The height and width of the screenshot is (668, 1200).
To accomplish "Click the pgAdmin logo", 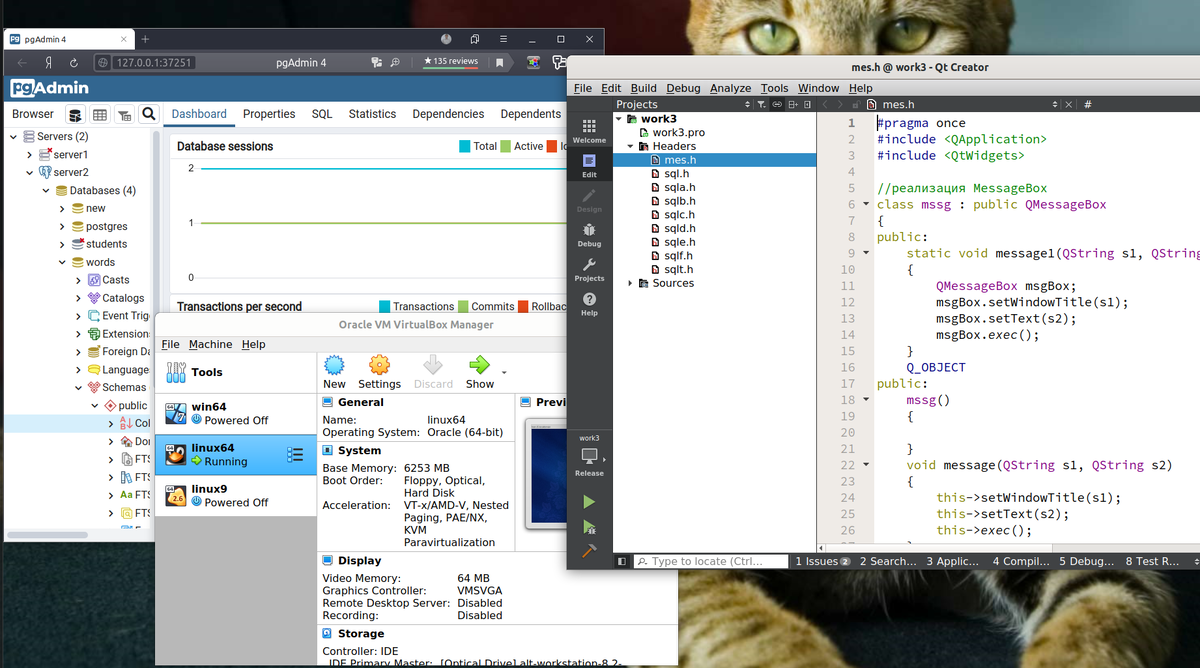I will point(49,88).
